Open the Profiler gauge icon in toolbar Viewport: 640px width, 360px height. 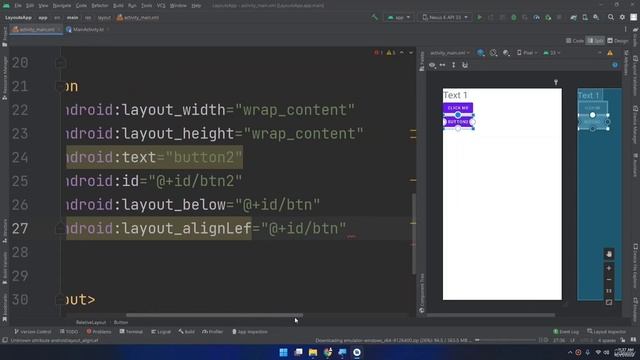[537, 18]
